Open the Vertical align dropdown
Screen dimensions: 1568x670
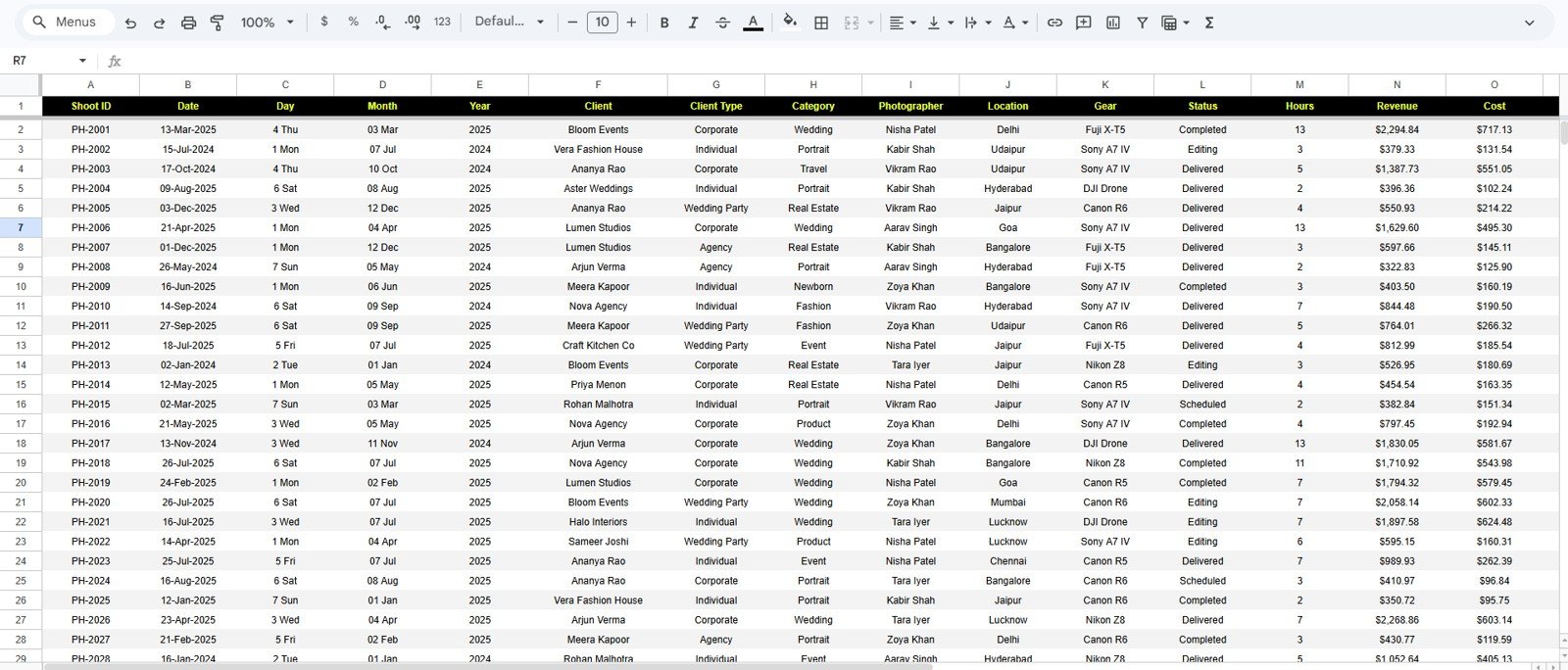point(939,23)
